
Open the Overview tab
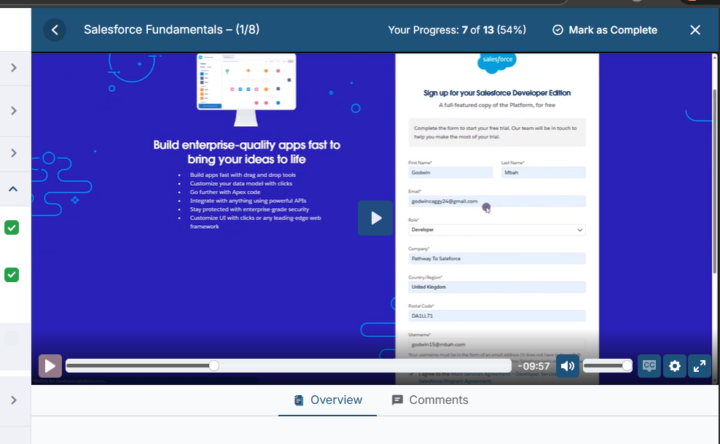pyautogui.click(x=328, y=400)
